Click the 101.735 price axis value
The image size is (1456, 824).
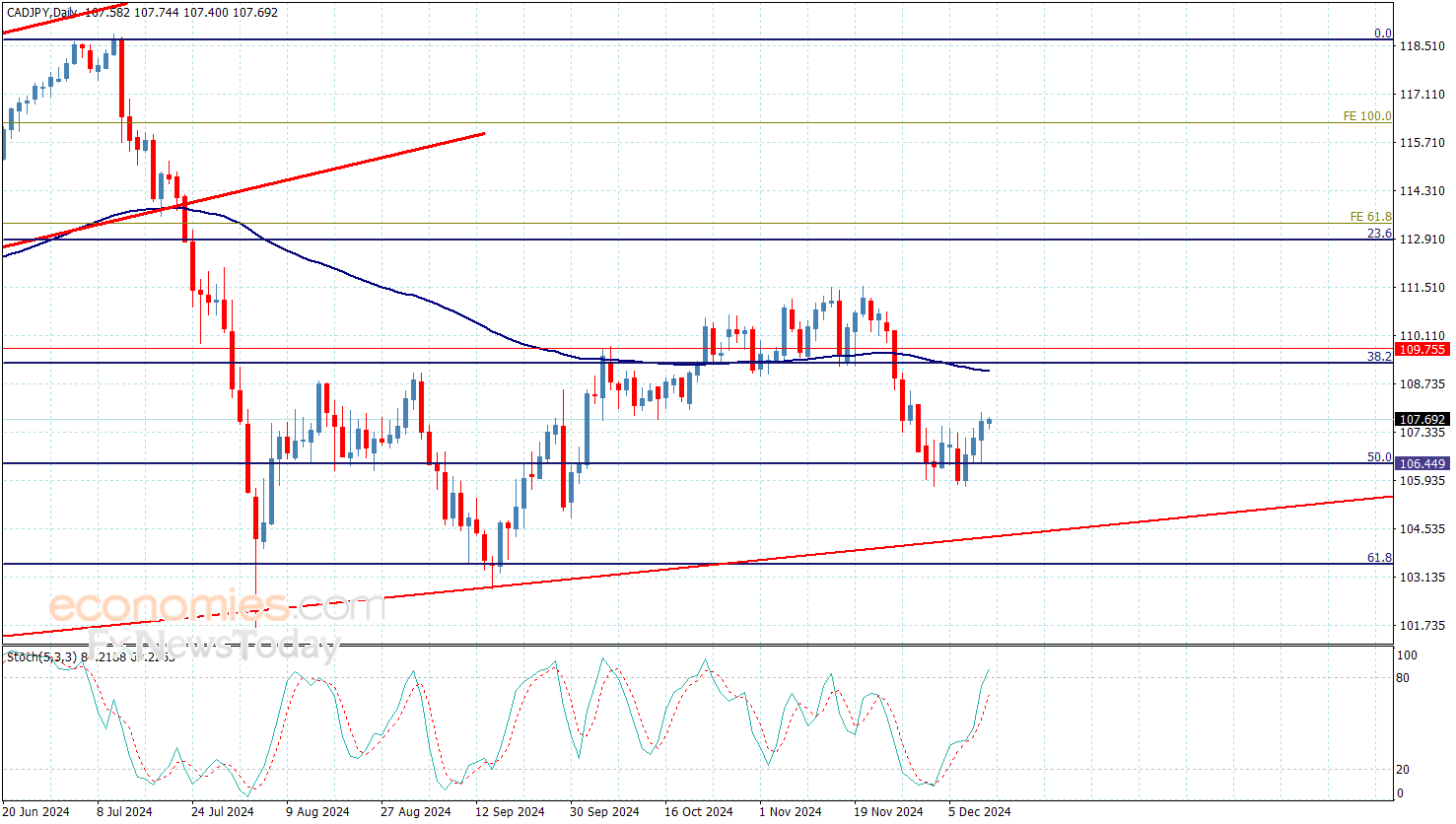1422,626
